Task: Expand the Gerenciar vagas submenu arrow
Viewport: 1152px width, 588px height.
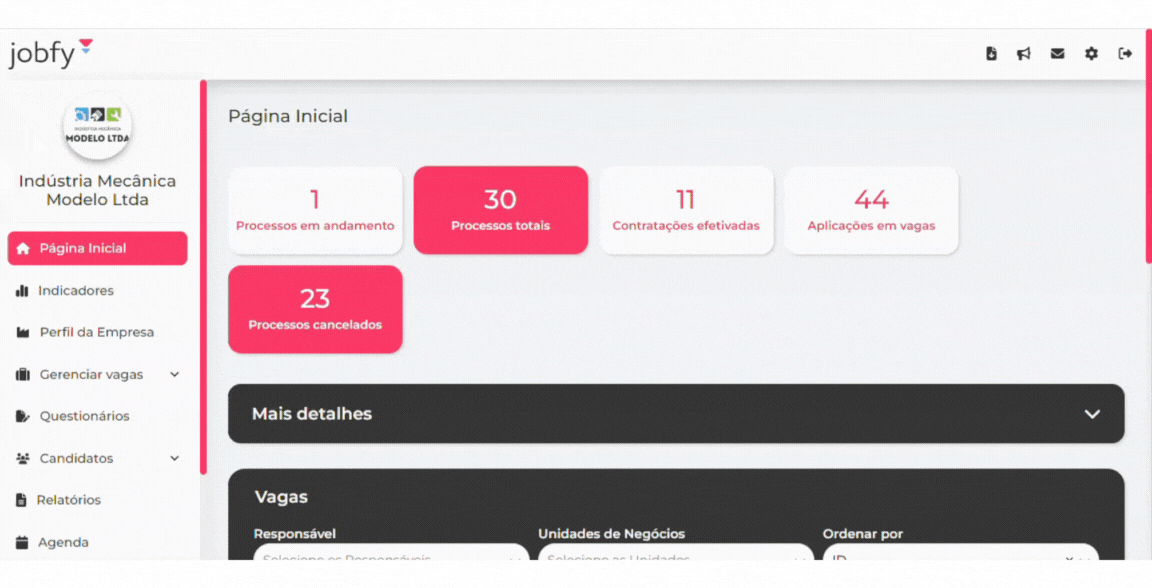Action: click(x=175, y=375)
